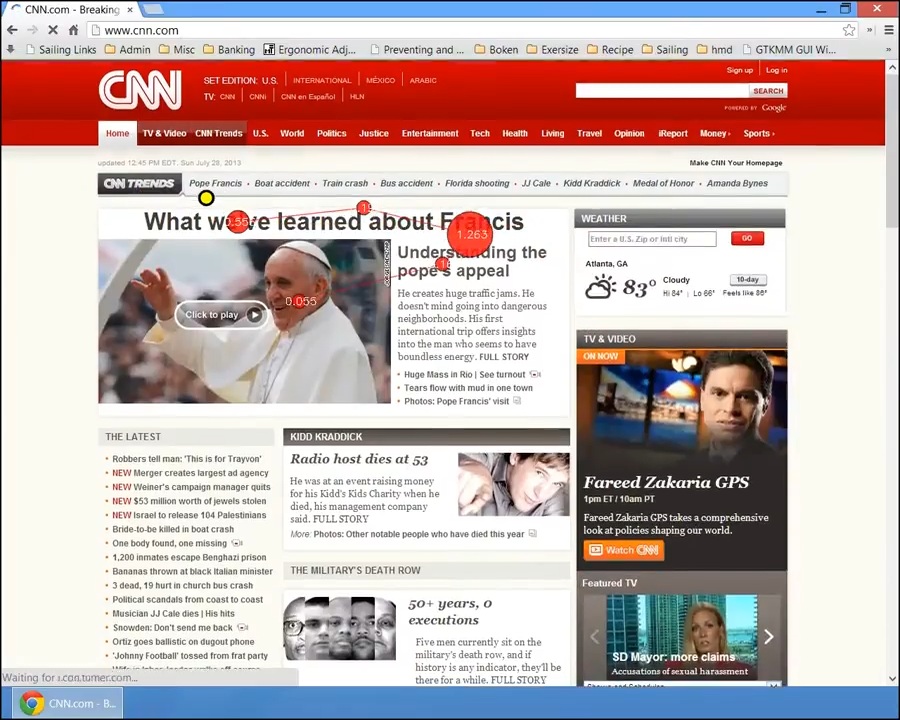Open the Pope Francis trend link
Screen dimensions: 900x720
click(x=215, y=183)
